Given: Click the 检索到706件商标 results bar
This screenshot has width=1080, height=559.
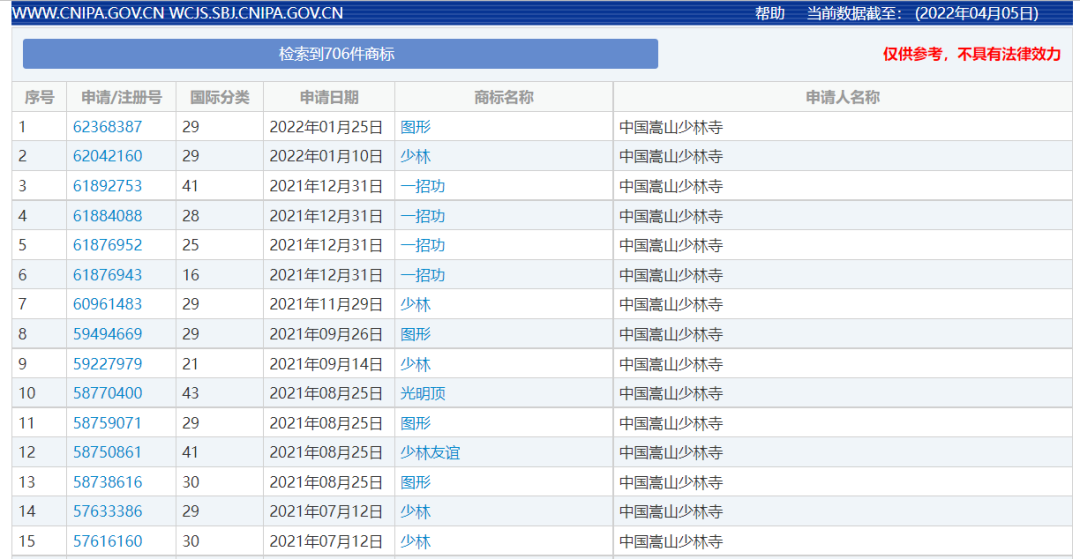Looking at the screenshot, I should point(340,54).
